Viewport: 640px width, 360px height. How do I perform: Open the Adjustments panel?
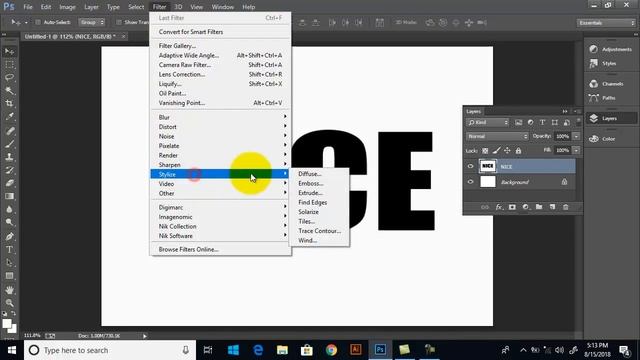pyautogui.click(x=611, y=49)
